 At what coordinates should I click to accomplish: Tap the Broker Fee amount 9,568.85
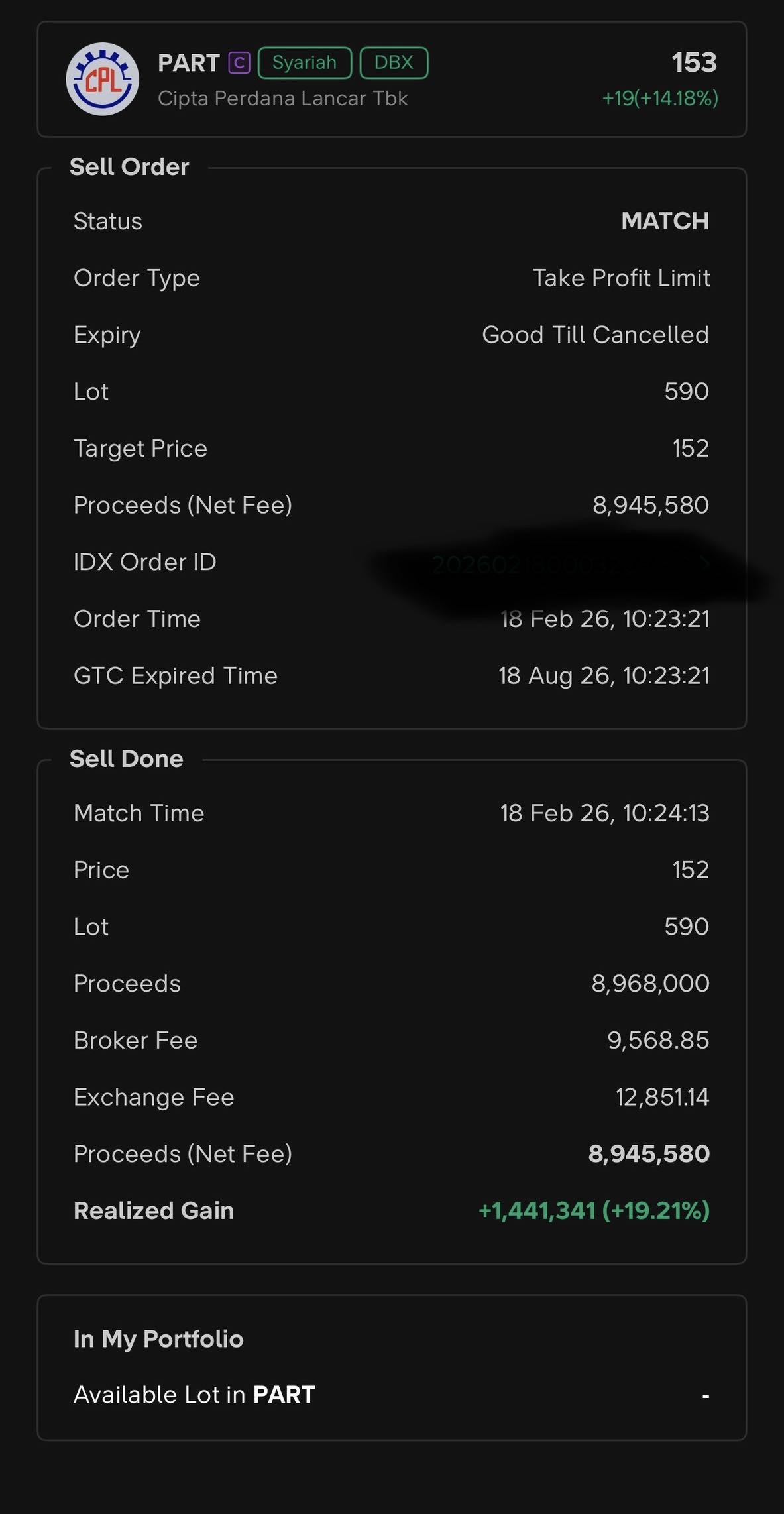click(658, 1041)
